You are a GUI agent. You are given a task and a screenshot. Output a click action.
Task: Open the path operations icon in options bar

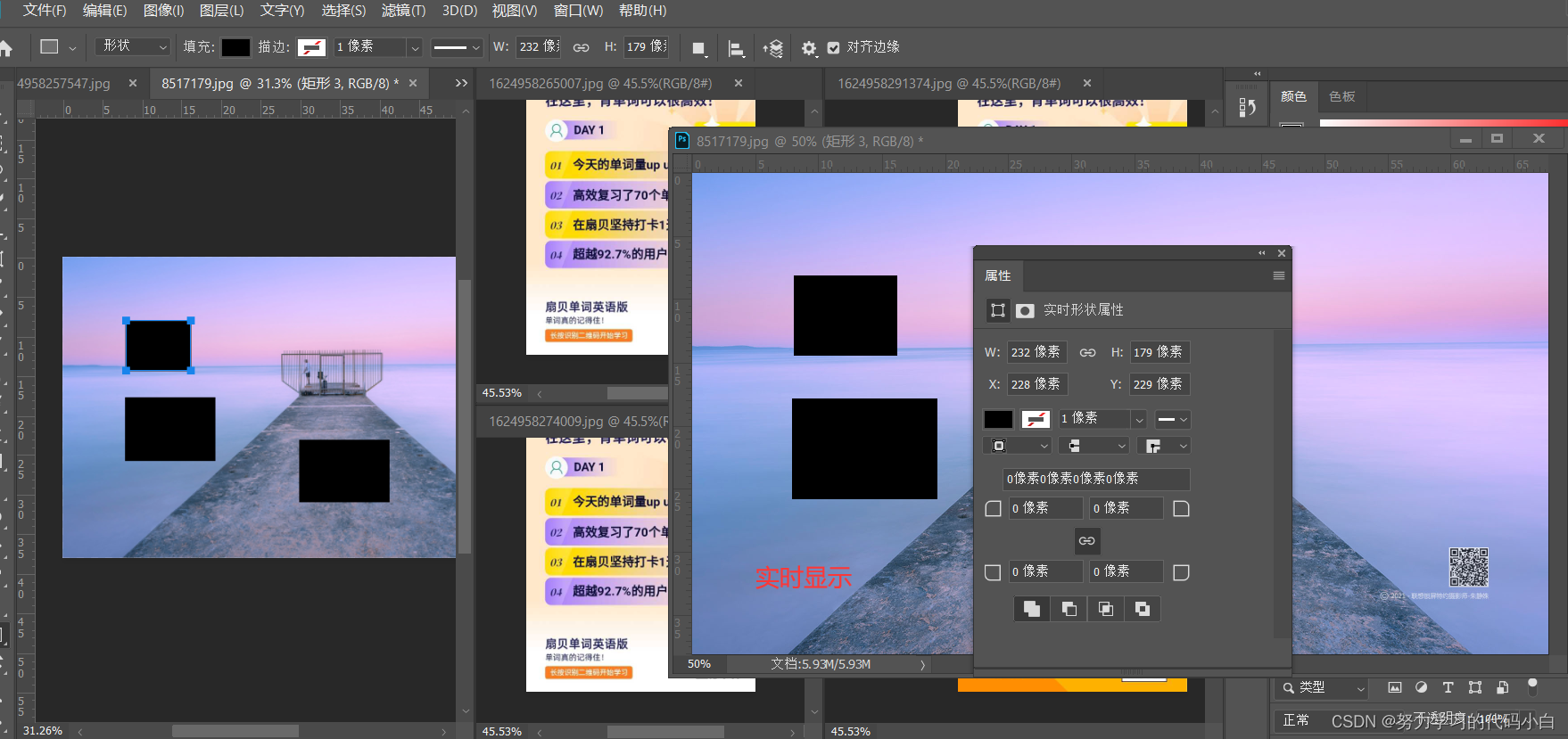(699, 48)
